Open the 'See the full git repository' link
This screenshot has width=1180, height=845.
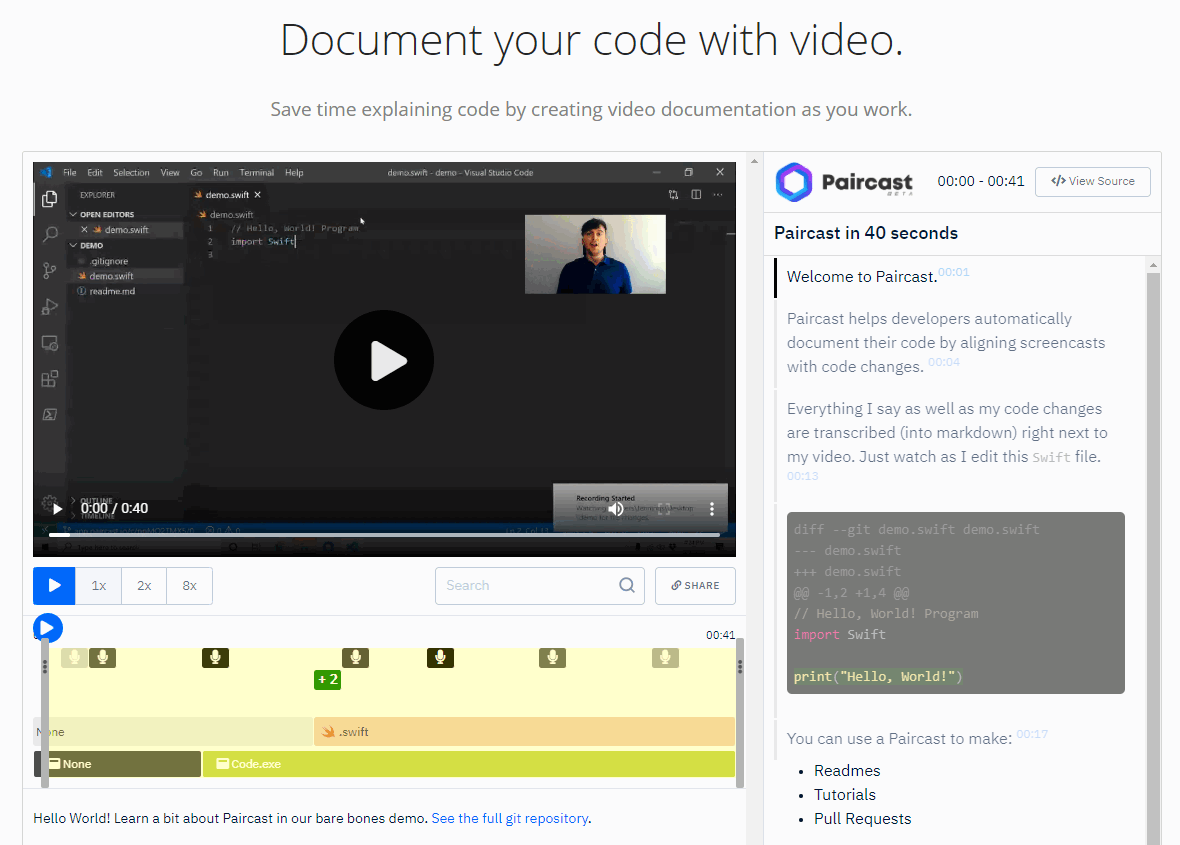pyautogui.click(x=509, y=818)
